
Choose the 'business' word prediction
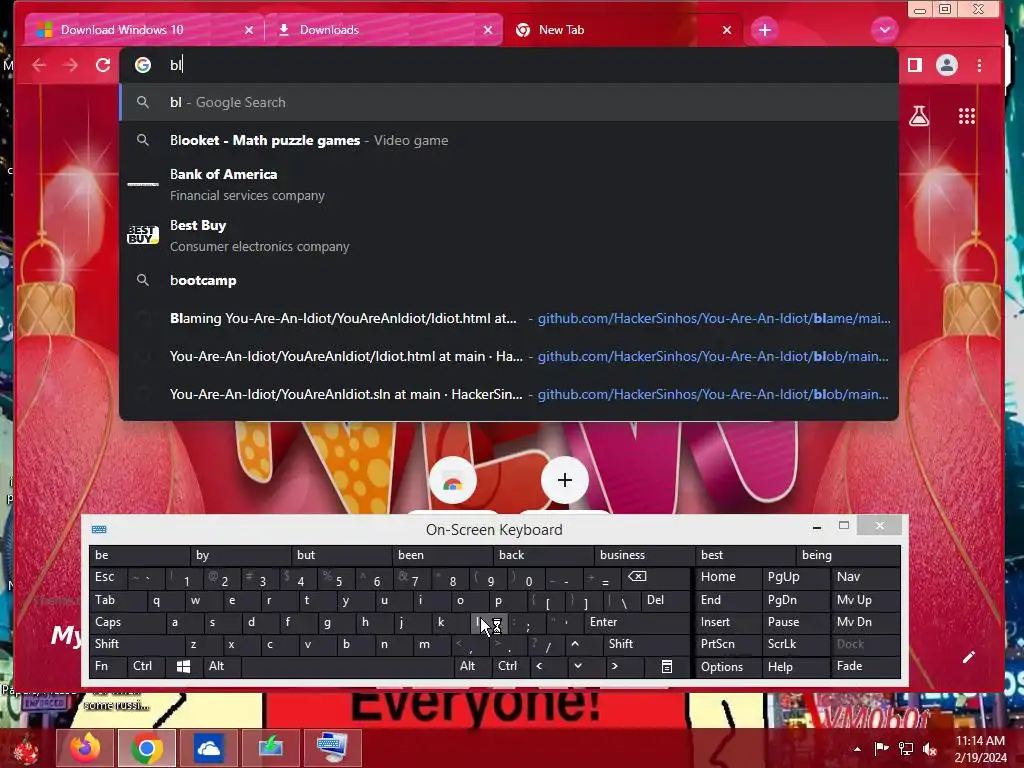point(645,555)
